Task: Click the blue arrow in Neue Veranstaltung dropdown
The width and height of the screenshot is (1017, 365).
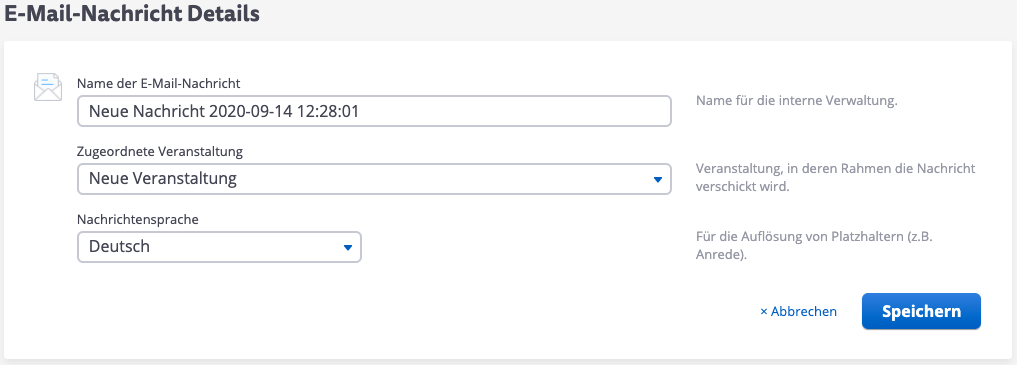Action: tap(658, 179)
